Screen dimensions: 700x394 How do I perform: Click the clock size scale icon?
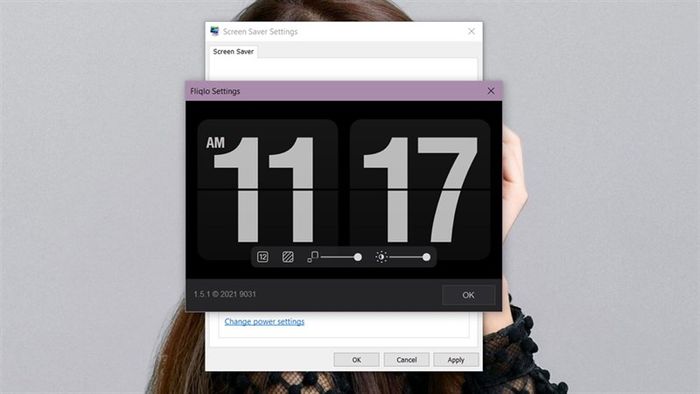312,257
